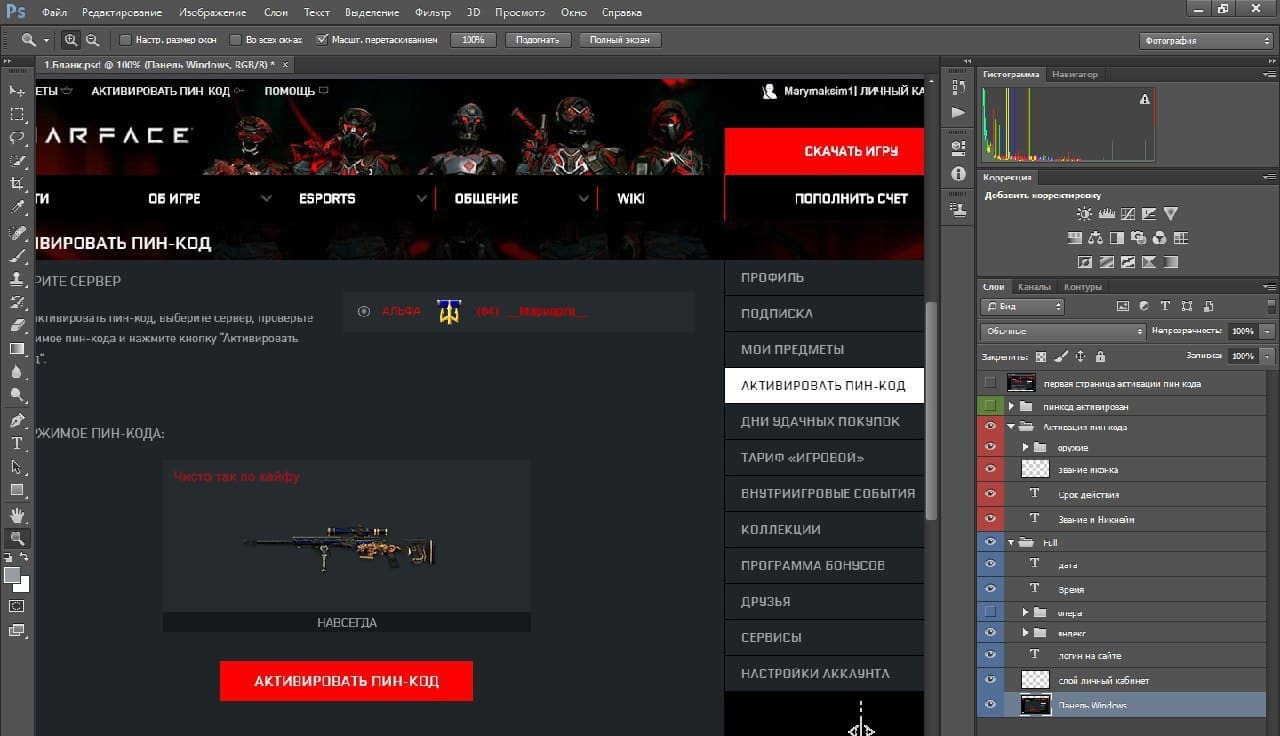Enable the zoom all windows checkbox
The height and width of the screenshot is (736, 1280).
(235, 40)
